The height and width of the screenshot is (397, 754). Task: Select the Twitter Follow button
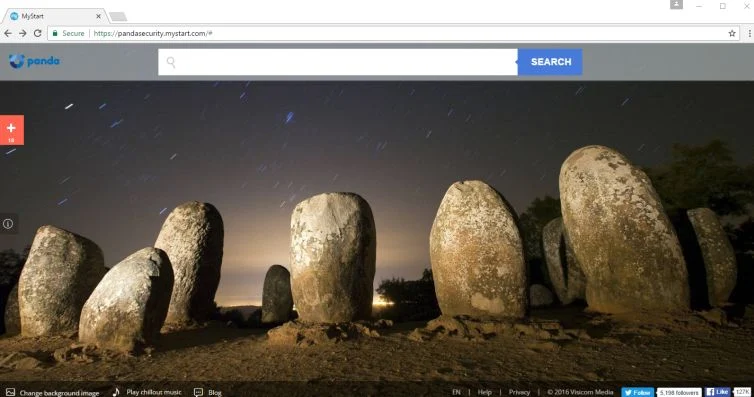[637, 392]
